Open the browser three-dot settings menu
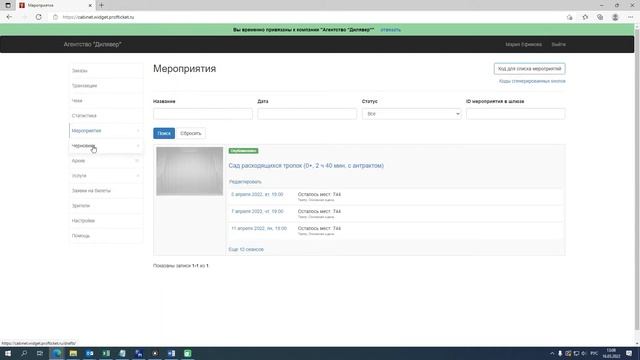 630,17
